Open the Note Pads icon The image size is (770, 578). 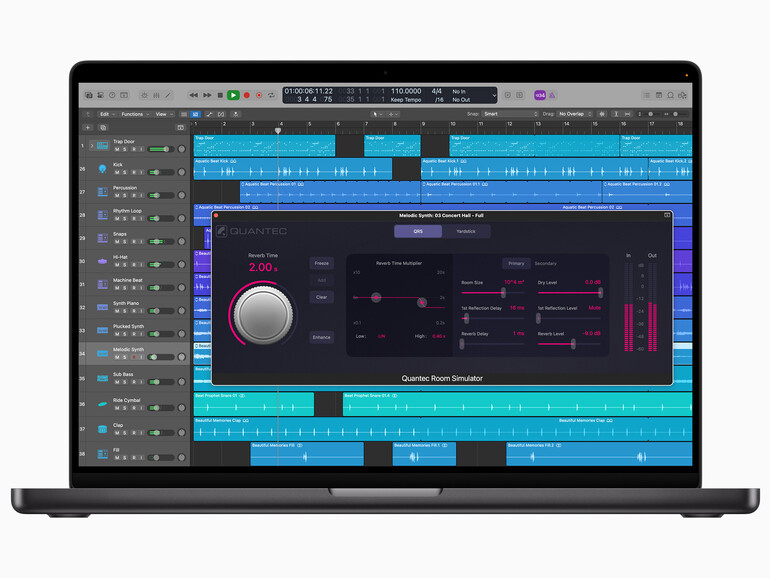pos(659,95)
